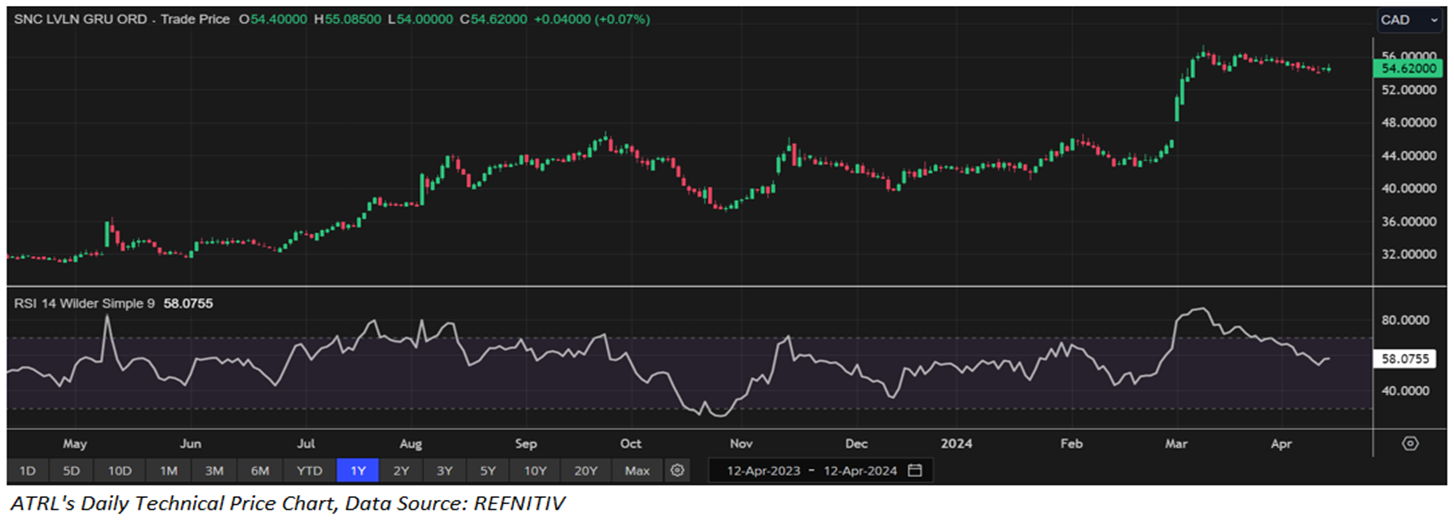
Task: Choose the 10D time range
Action: (x=120, y=470)
